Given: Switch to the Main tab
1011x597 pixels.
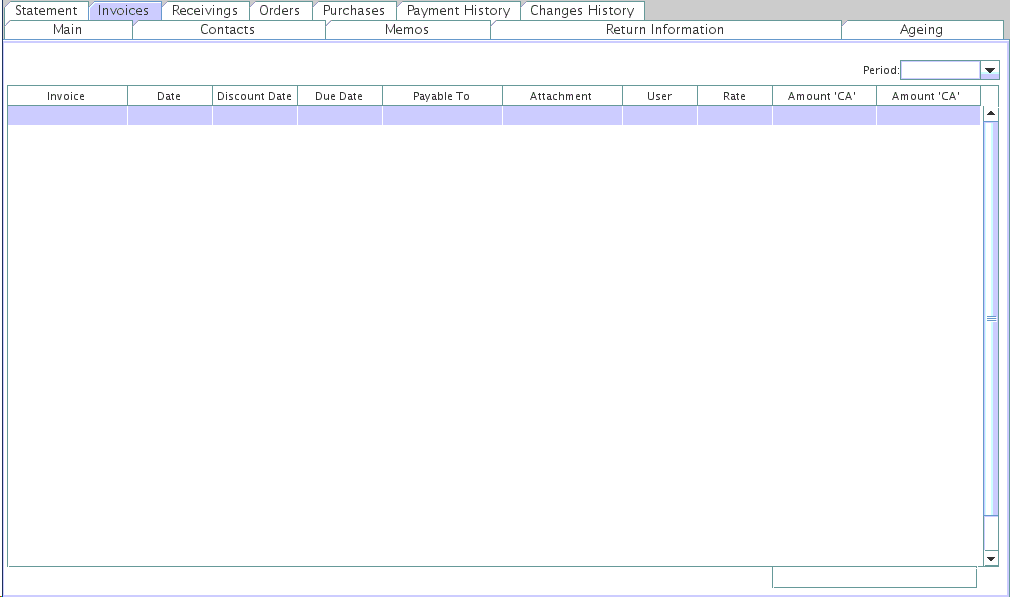Looking at the screenshot, I should [67, 30].
